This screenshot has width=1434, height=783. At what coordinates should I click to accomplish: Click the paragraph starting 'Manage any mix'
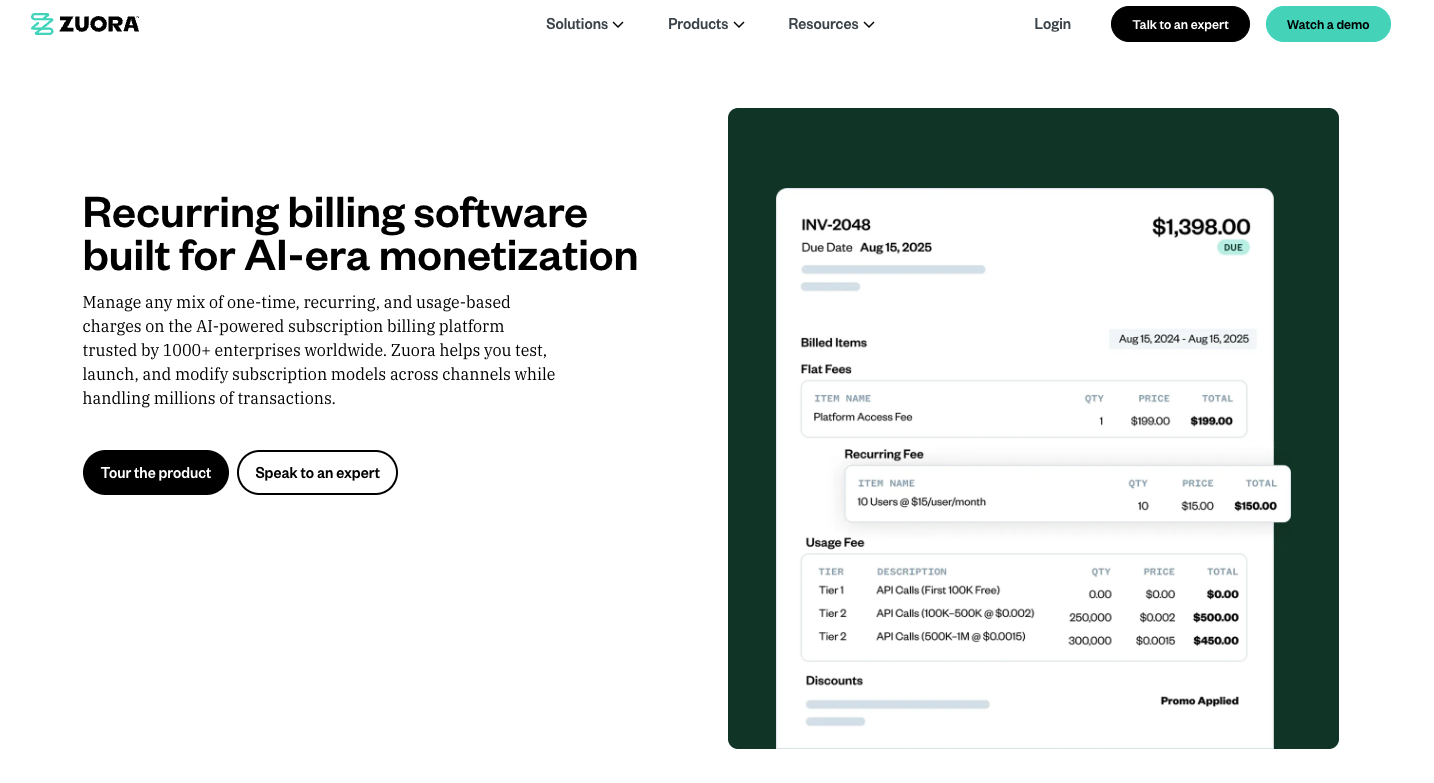(x=319, y=350)
